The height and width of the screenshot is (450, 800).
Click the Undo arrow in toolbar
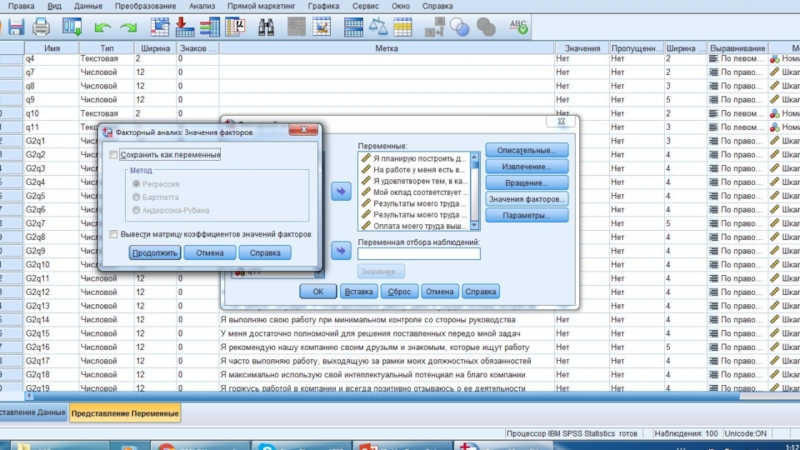[x=102, y=26]
